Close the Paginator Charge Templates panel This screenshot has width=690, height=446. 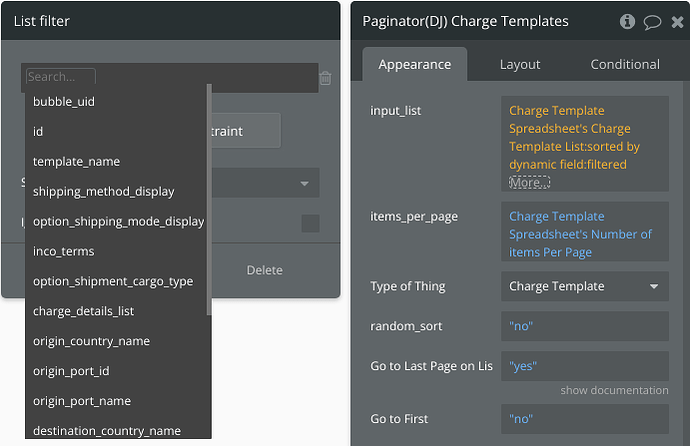tap(677, 21)
